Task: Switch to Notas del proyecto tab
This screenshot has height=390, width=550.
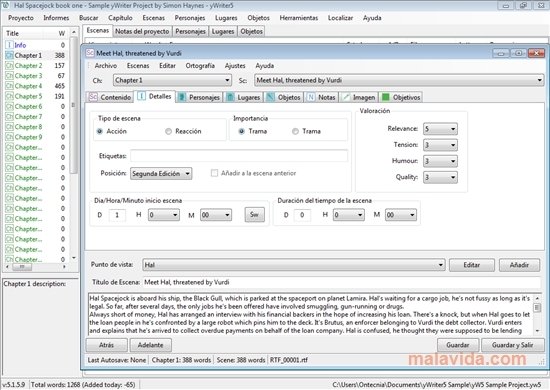Action: click(142, 31)
